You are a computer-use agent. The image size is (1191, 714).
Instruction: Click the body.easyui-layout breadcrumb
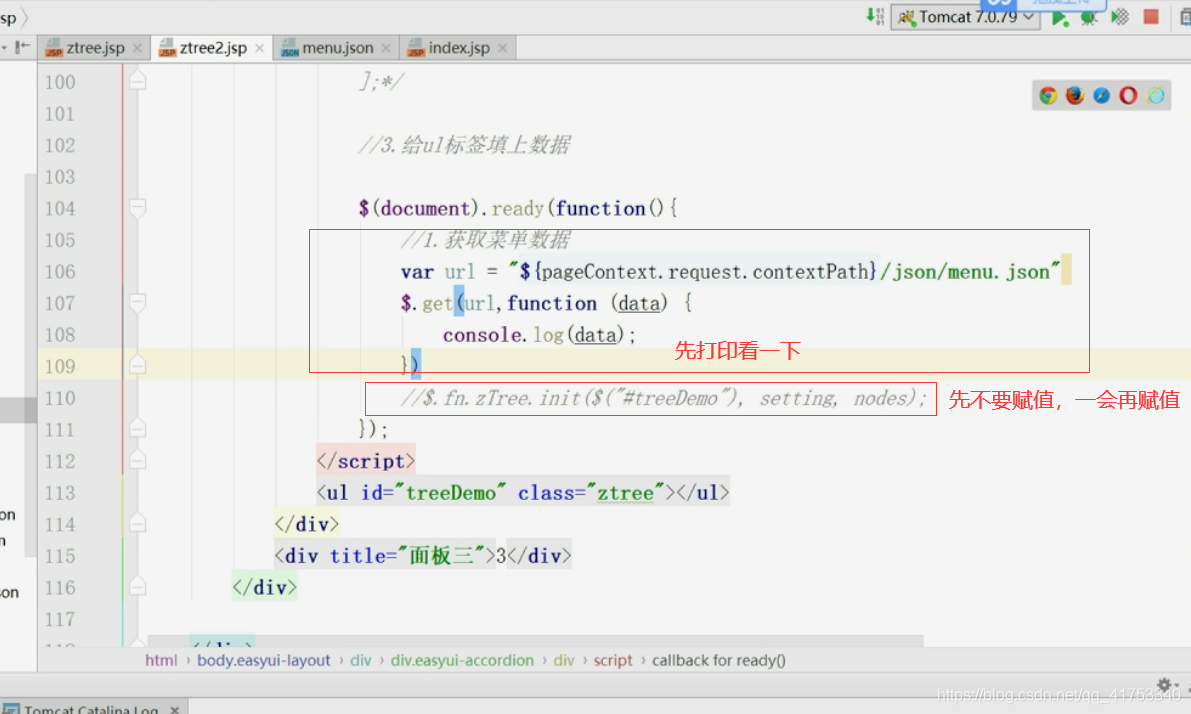[264, 660]
